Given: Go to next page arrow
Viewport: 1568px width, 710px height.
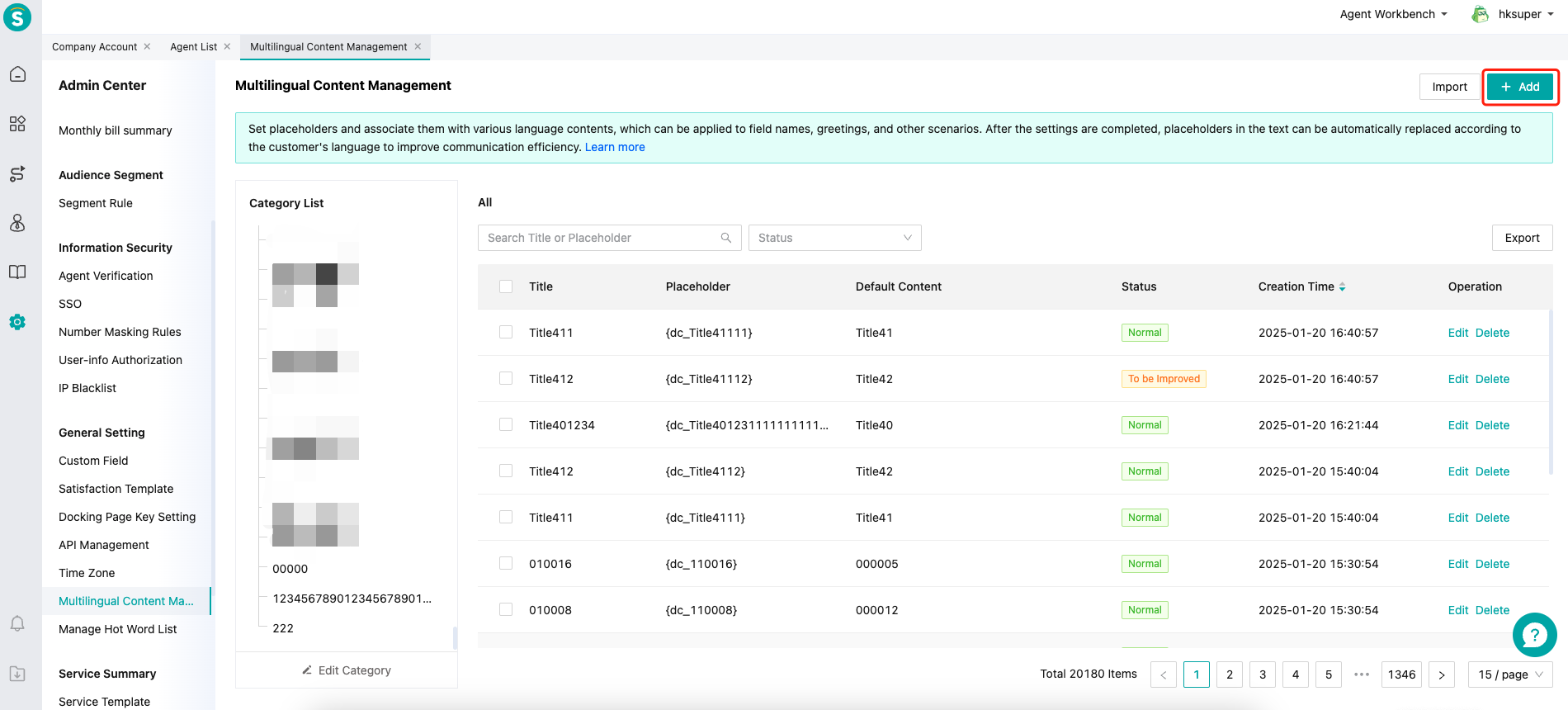Looking at the screenshot, I should point(1442,674).
